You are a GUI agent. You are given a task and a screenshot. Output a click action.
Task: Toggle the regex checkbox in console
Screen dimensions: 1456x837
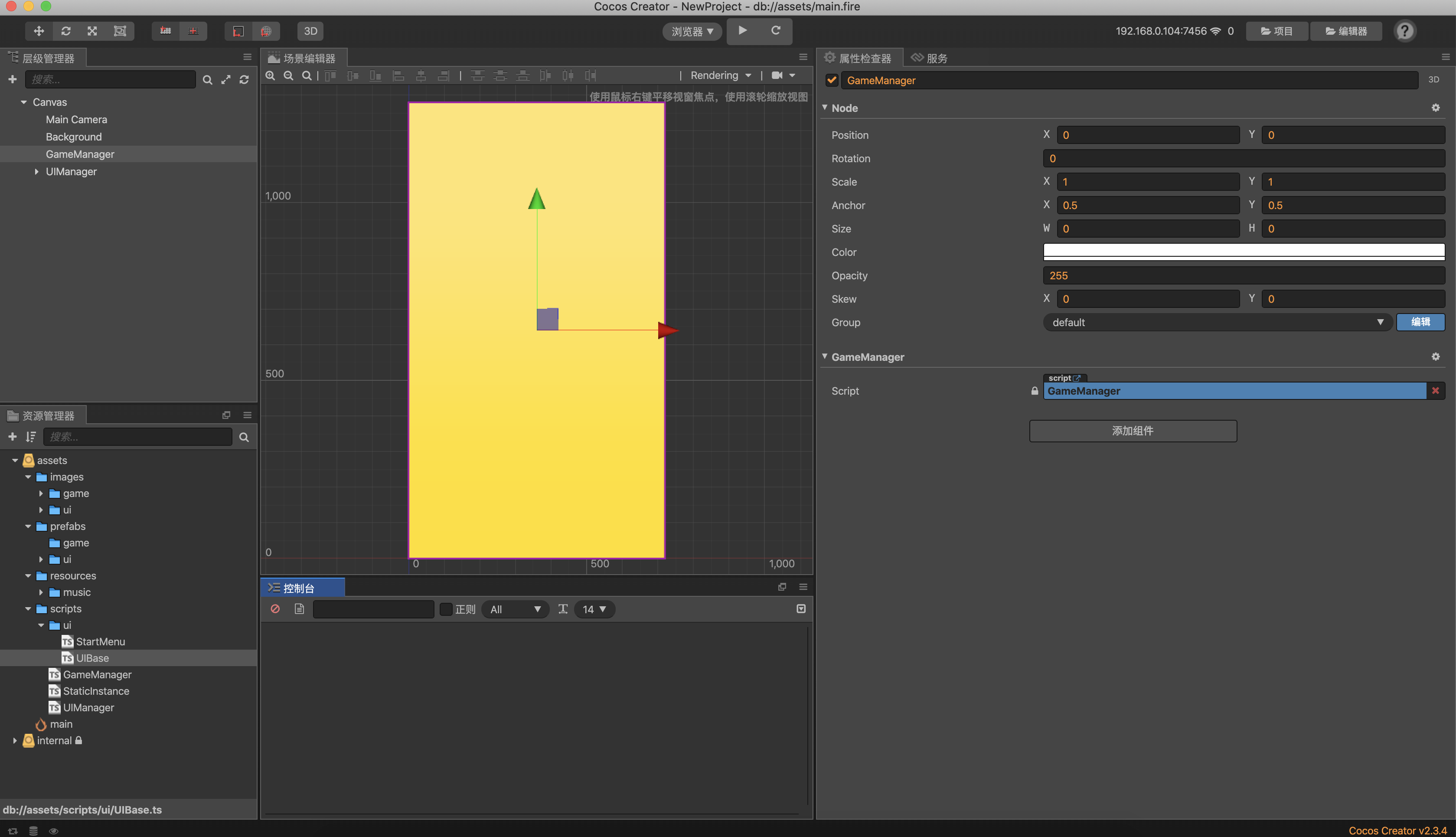[x=446, y=609]
